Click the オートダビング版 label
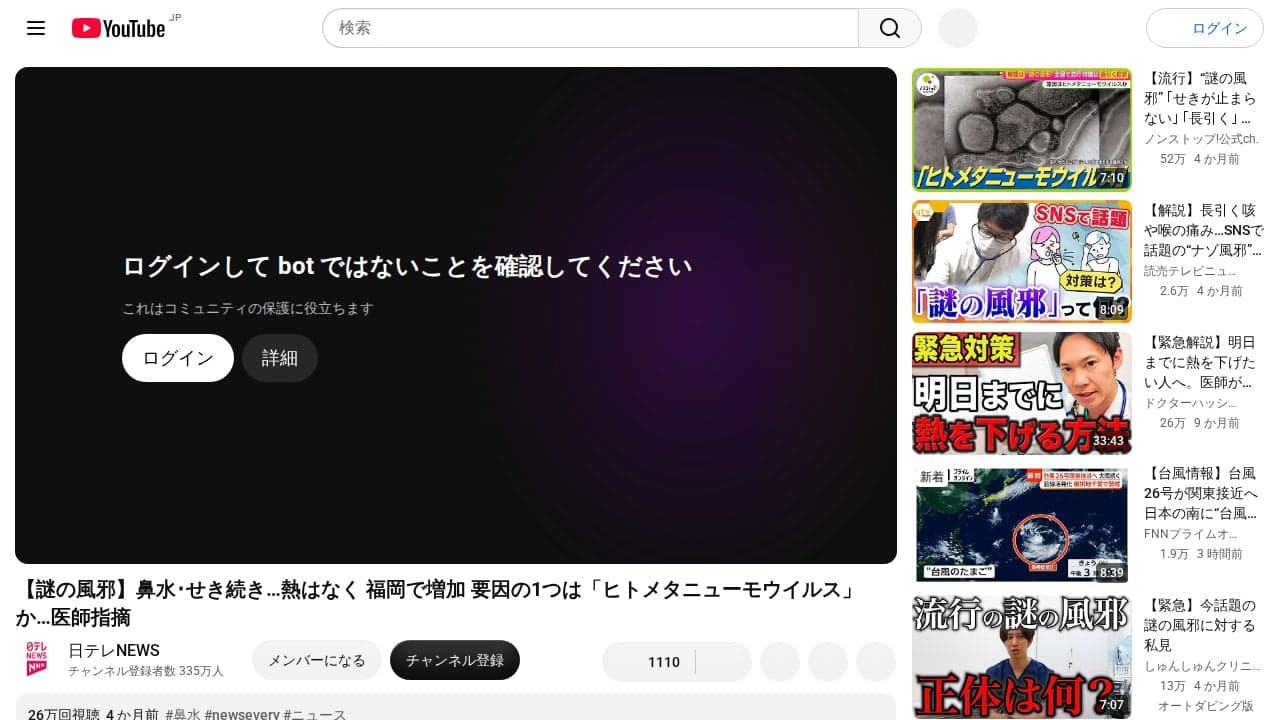1280x720 pixels. click(x=1206, y=706)
